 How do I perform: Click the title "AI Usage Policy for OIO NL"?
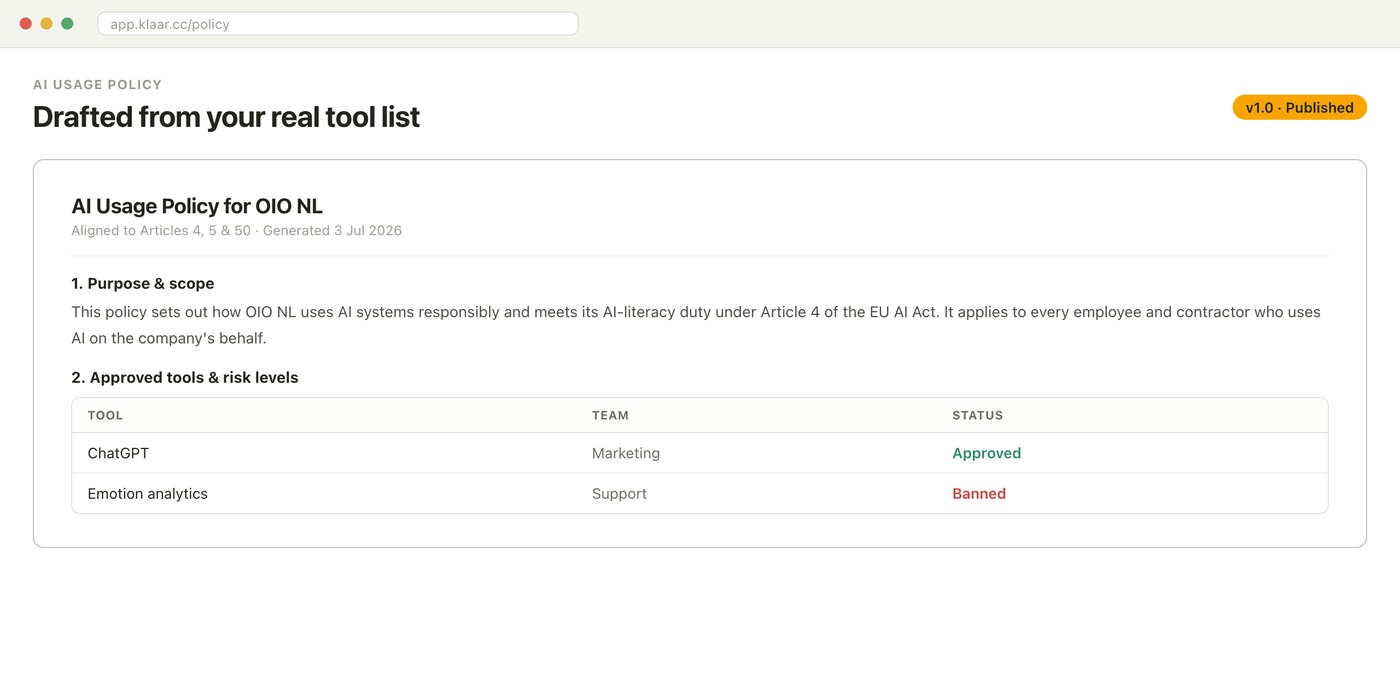(x=197, y=206)
